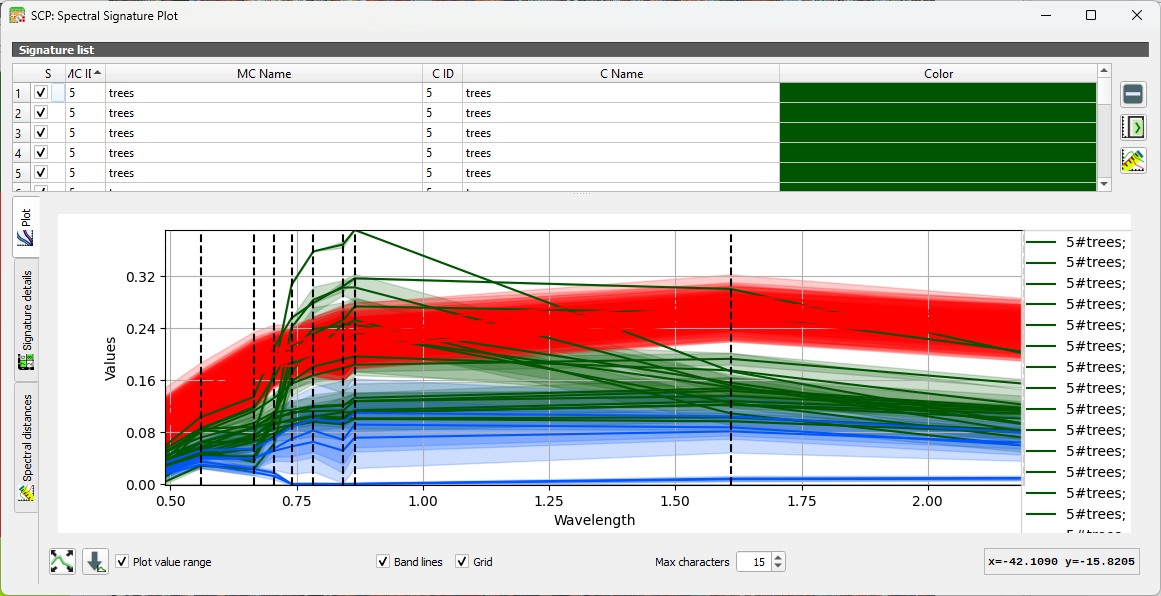Click the calculate spectral distances icon
Image resolution: width=1161 pixels, height=596 pixels.
[x=1133, y=160]
